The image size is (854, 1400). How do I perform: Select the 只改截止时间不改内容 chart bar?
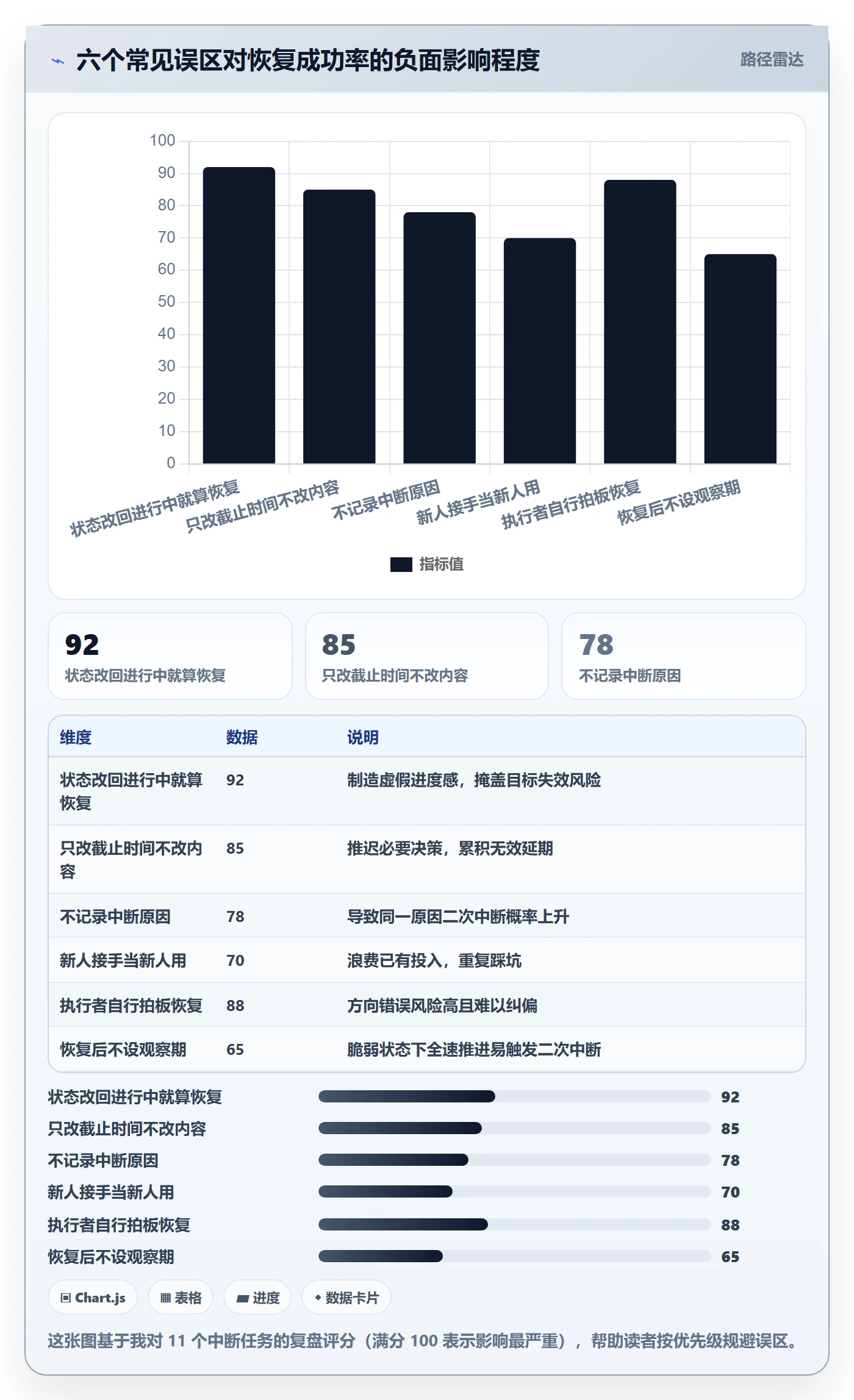(339, 327)
